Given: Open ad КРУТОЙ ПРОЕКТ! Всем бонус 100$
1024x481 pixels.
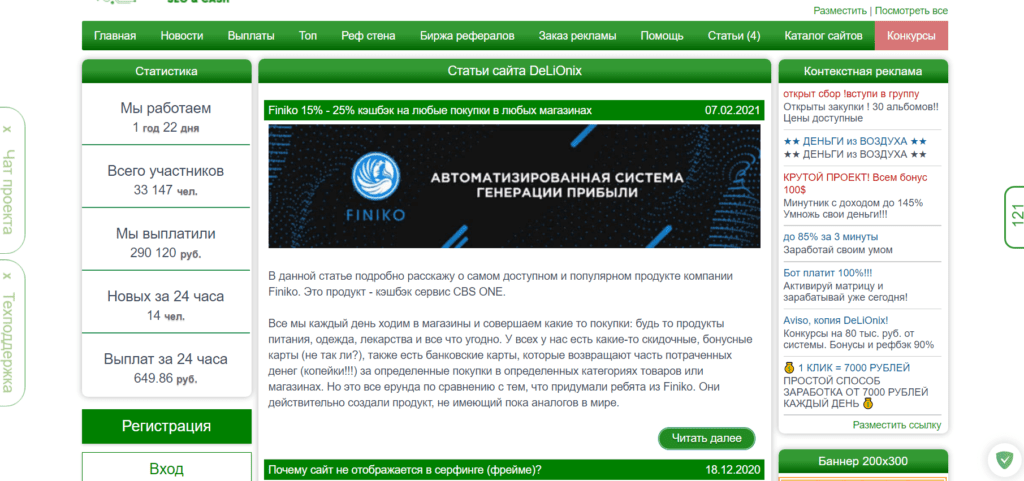Looking at the screenshot, I should (x=855, y=183).
